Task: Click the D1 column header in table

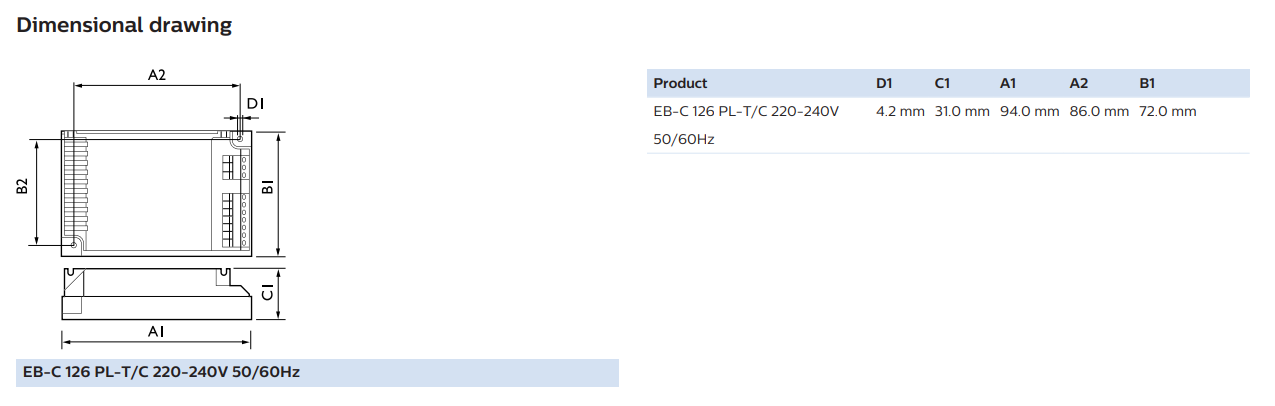Action: pyautogui.click(x=884, y=83)
